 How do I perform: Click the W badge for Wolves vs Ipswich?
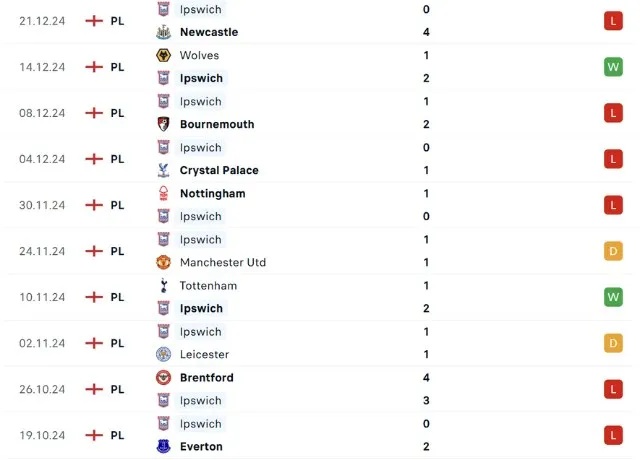click(614, 67)
